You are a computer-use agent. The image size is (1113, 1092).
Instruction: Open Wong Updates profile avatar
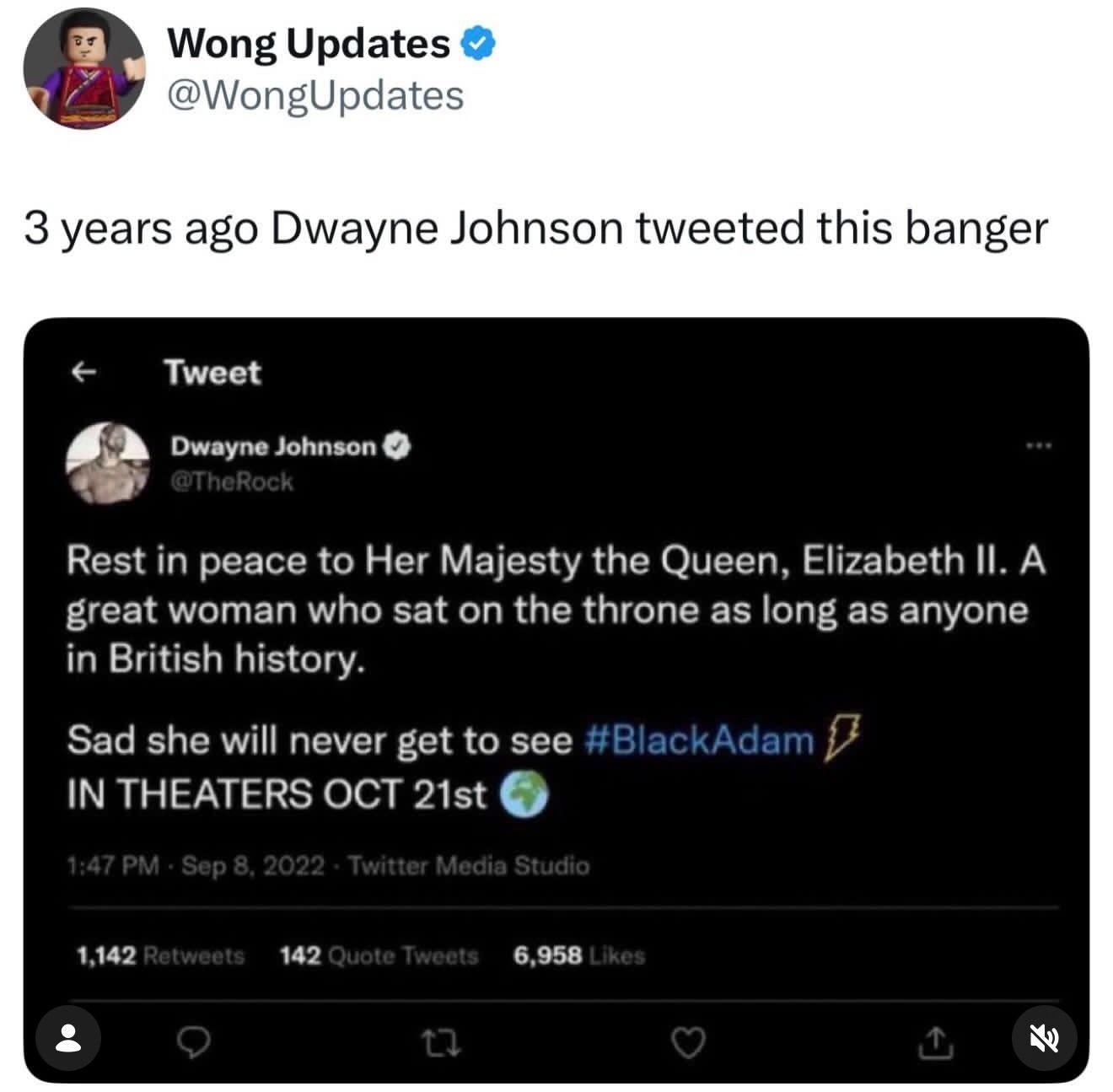83,68
